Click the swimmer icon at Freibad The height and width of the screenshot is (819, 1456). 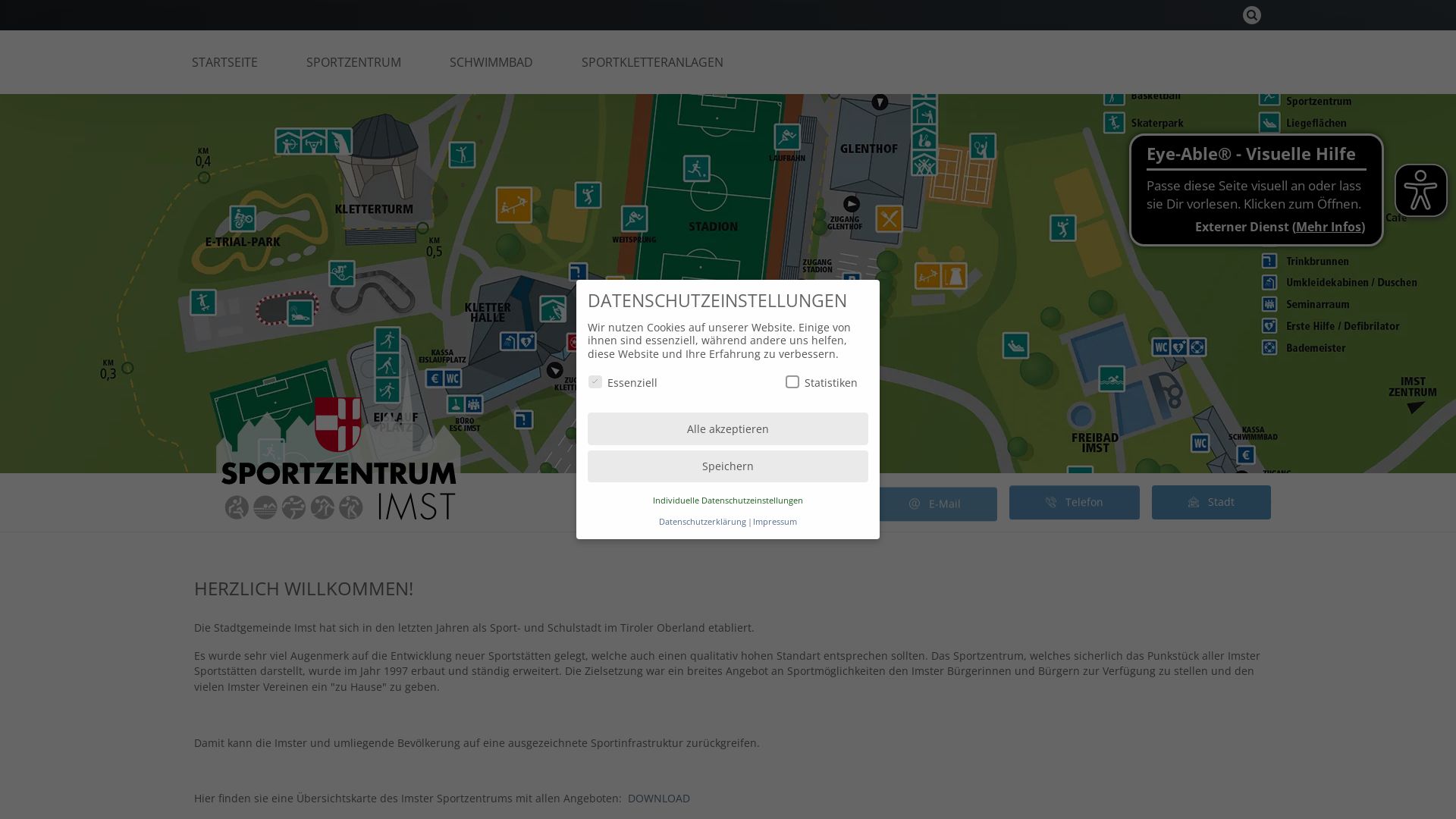[x=1112, y=379]
